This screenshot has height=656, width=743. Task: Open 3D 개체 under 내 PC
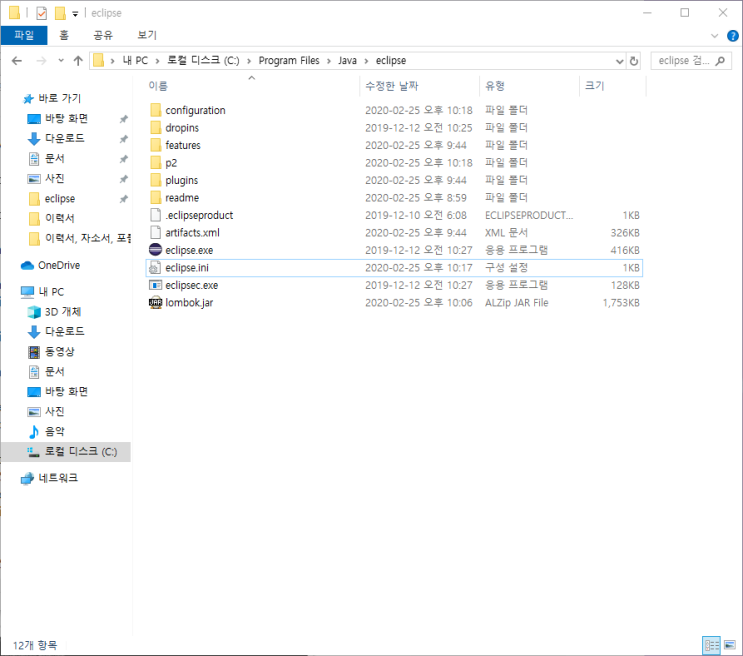(63, 311)
